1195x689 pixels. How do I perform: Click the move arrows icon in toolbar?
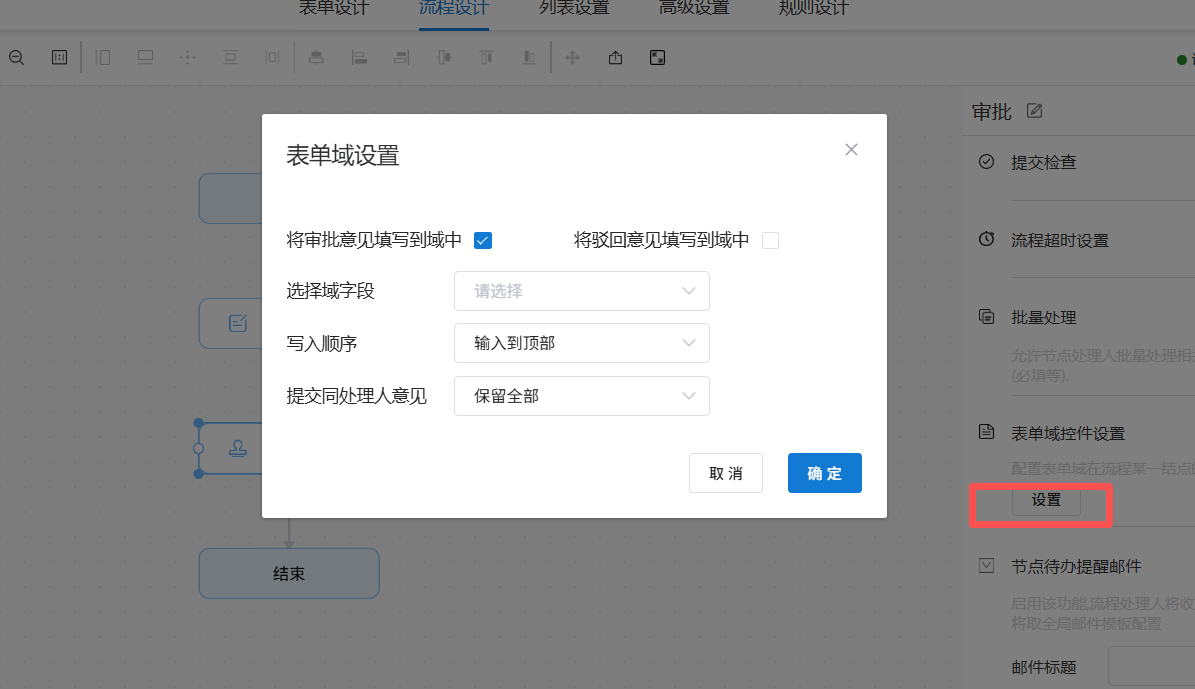(x=572, y=58)
